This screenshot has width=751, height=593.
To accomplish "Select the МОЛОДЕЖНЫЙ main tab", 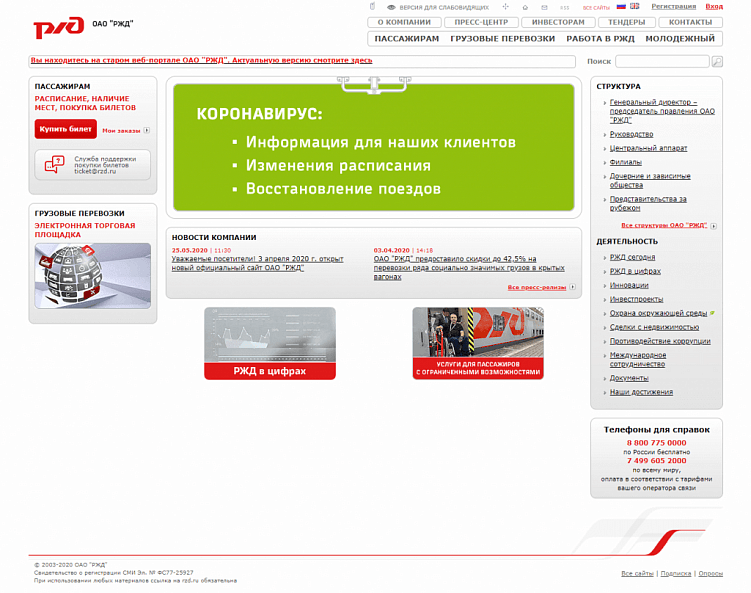I will [680, 39].
